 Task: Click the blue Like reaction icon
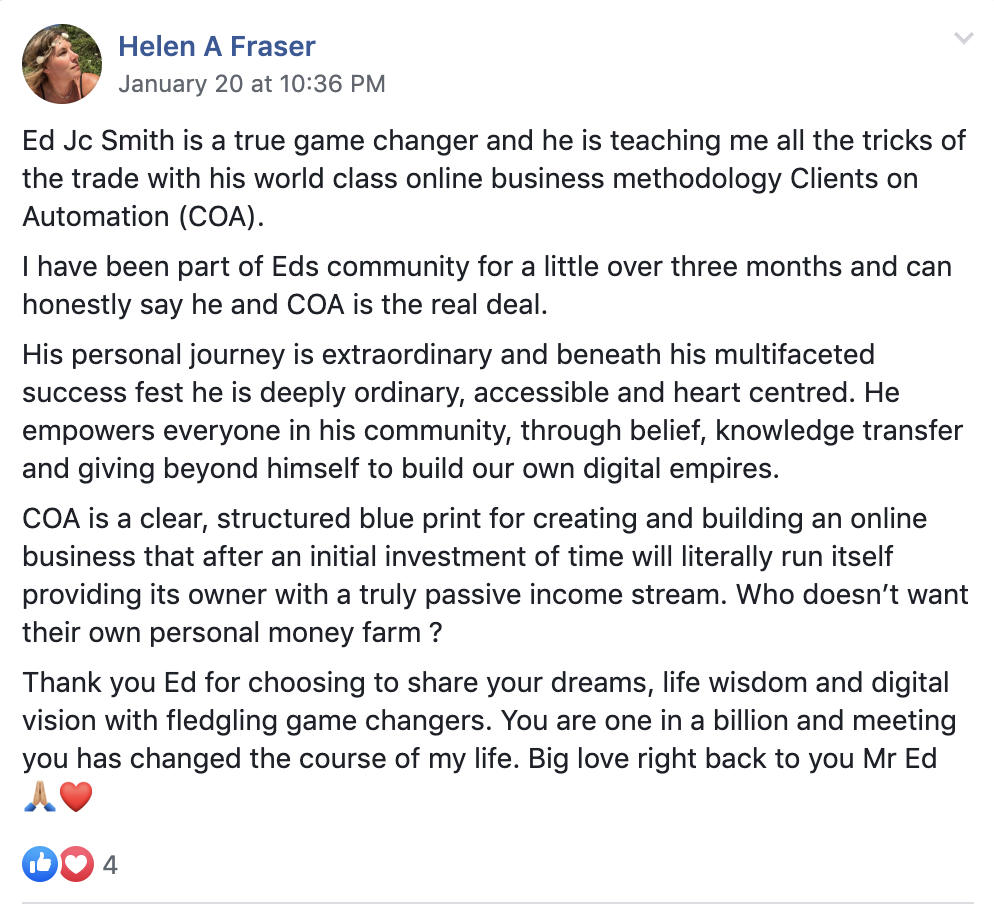point(41,863)
